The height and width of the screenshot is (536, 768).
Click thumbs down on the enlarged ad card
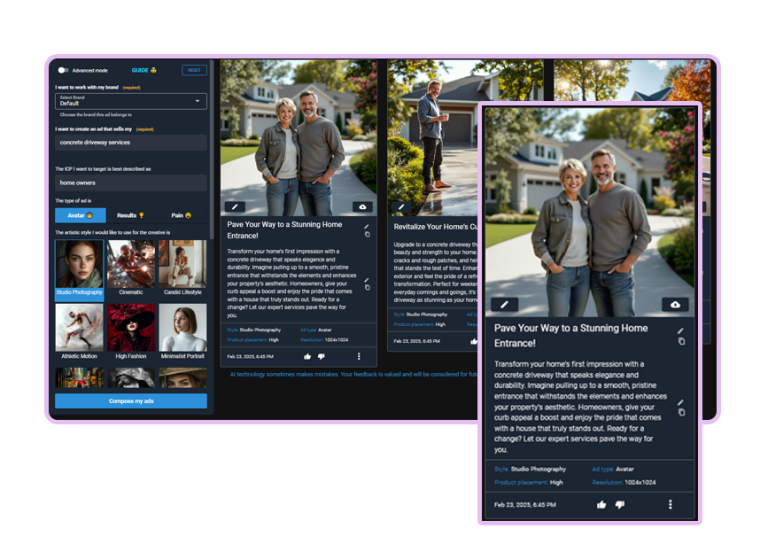click(x=620, y=504)
